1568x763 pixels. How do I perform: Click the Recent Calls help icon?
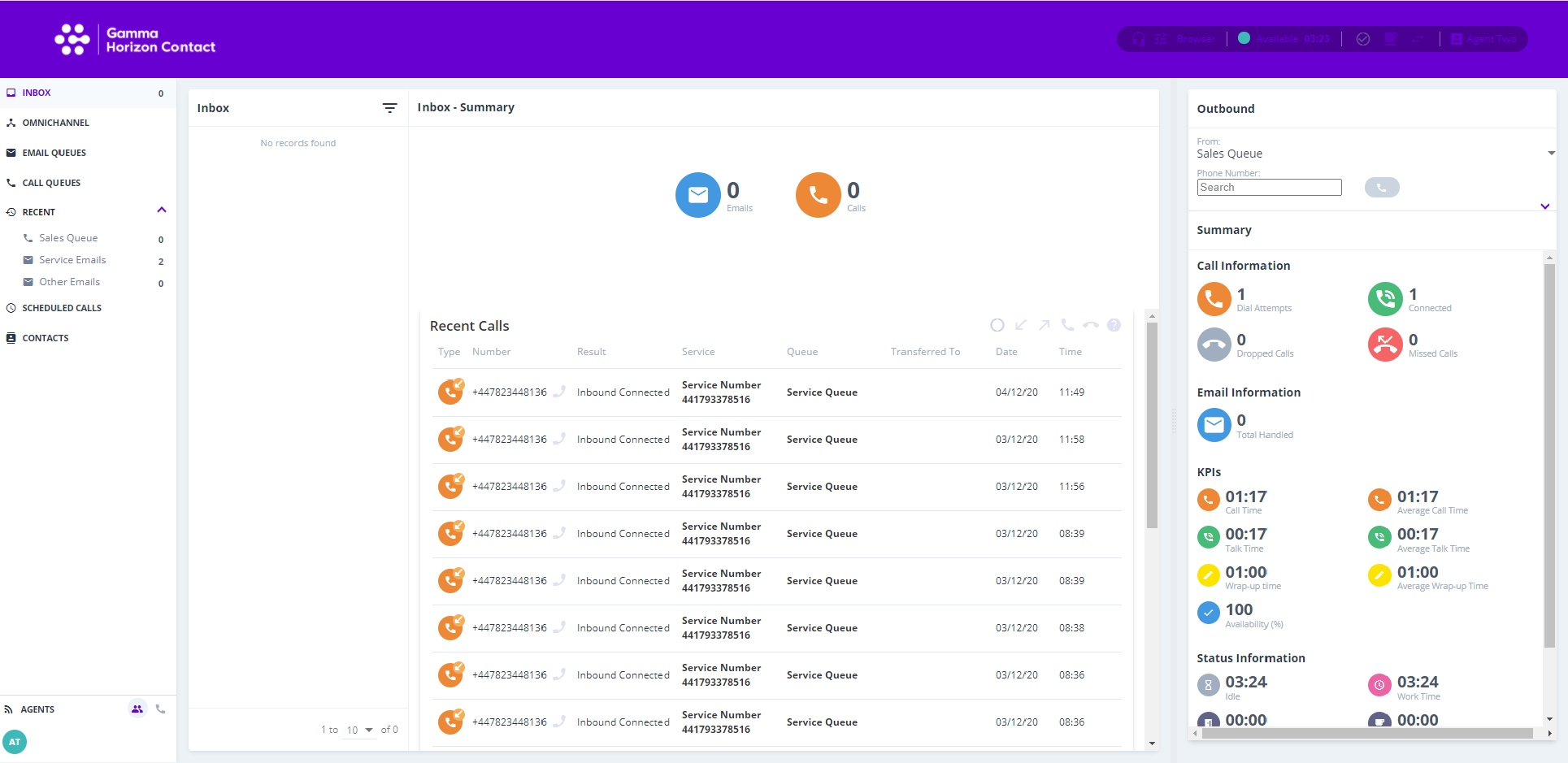pos(1114,325)
